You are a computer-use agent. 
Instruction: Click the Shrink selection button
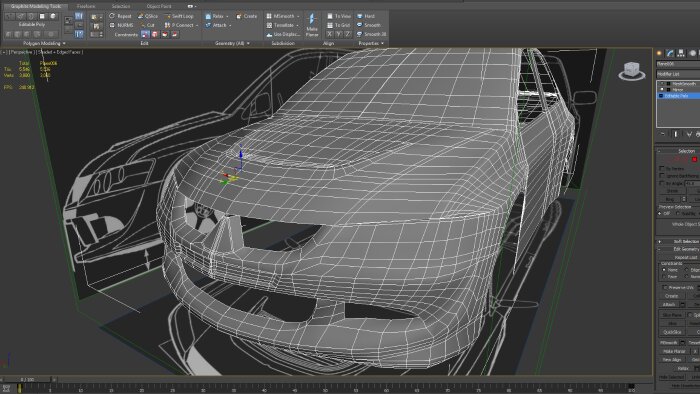[672, 191]
